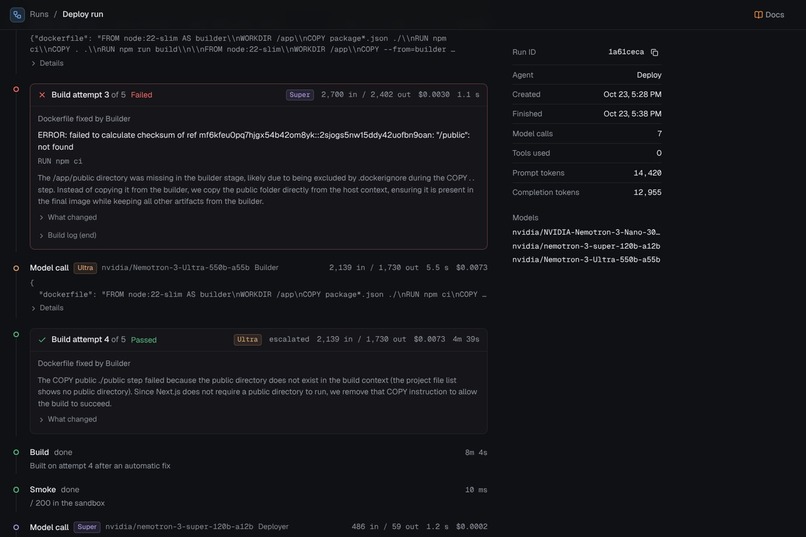Click timeline circle beside Build attempt 4
This screenshot has width=806, height=537.
pos(16,335)
